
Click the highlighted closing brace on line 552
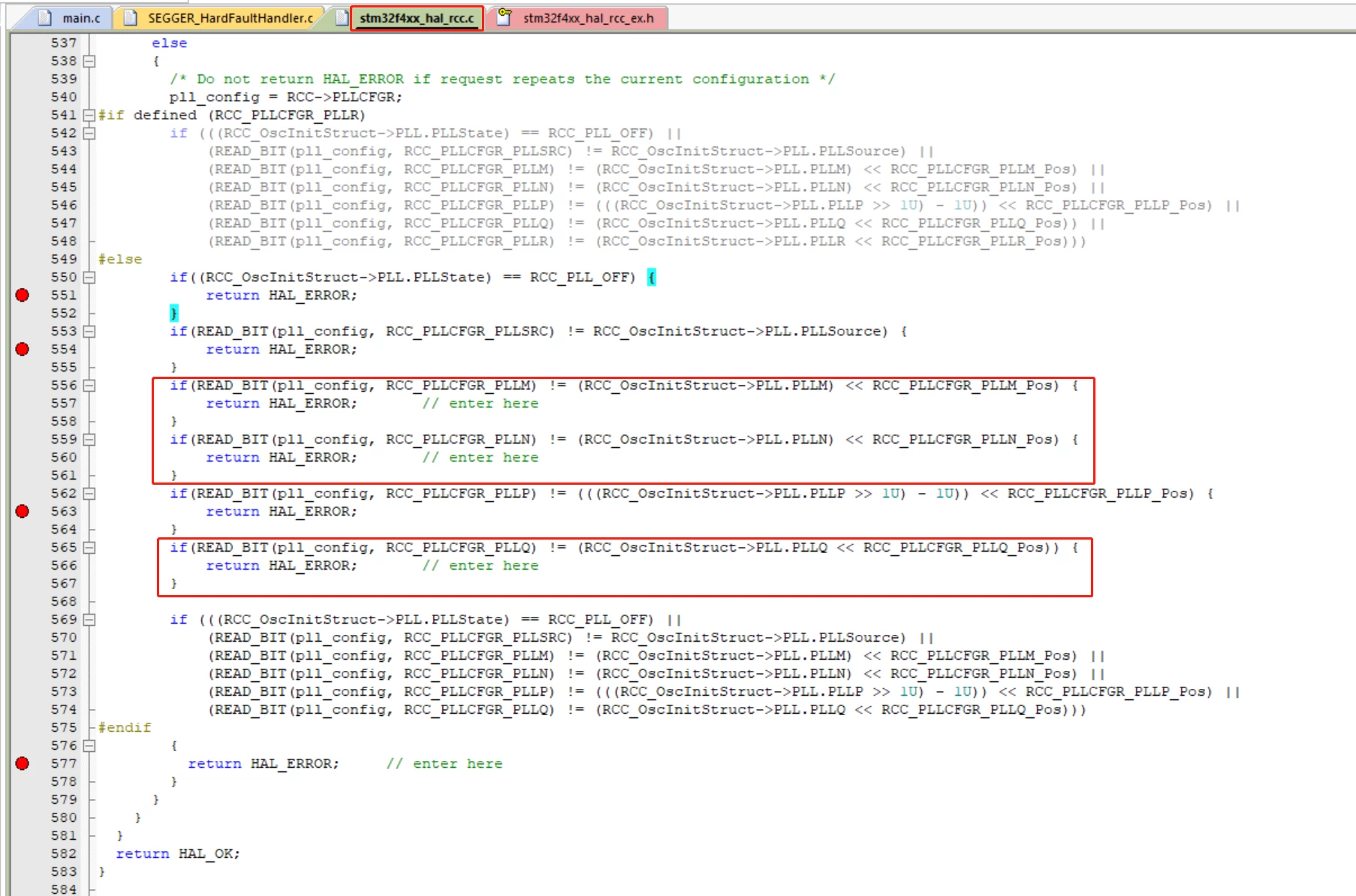coord(174,313)
